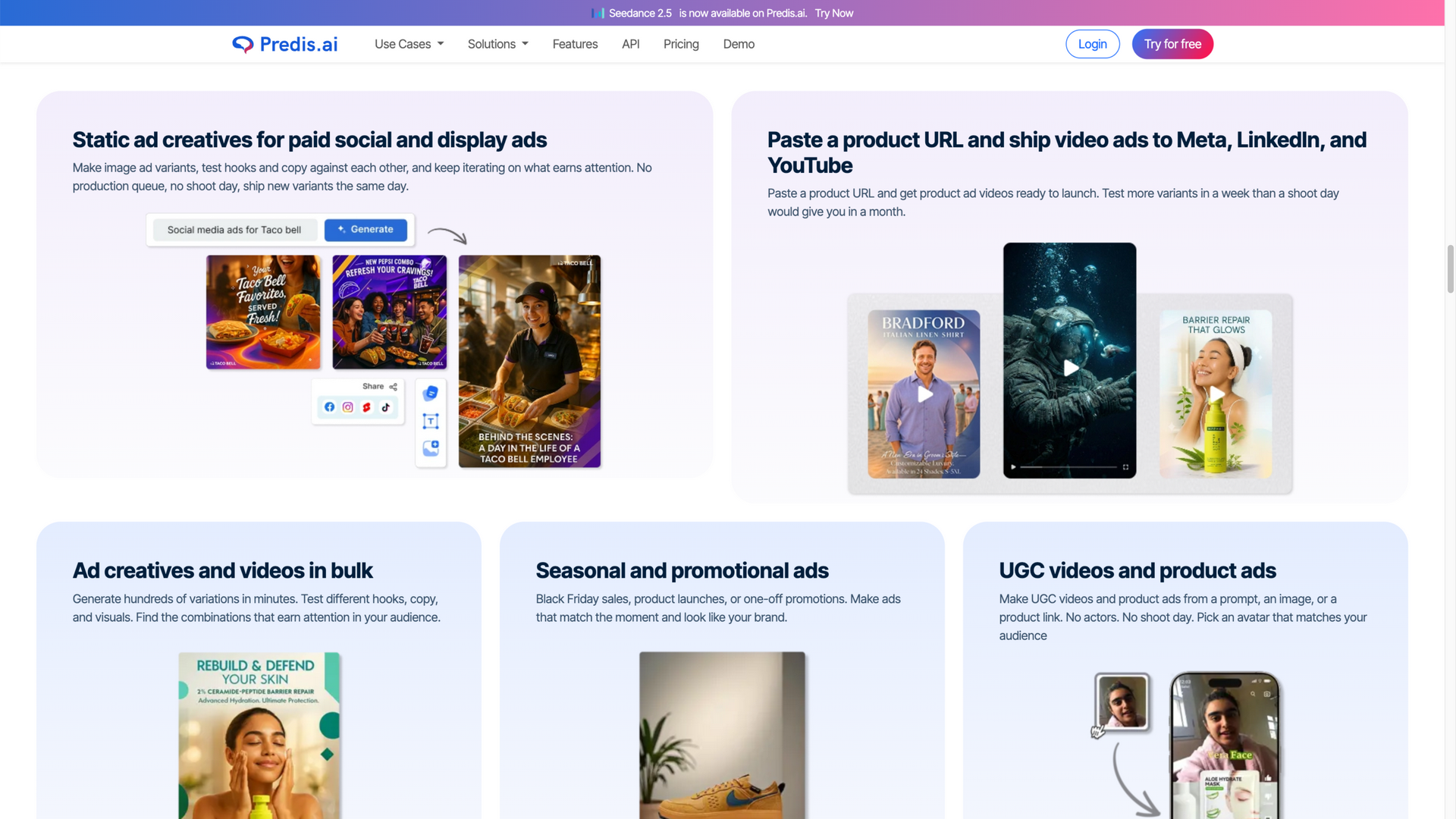The height and width of the screenshot is (819, 1456).
Task: Click the small avatar photo in the UGC card
Action: coord(1122,701)
